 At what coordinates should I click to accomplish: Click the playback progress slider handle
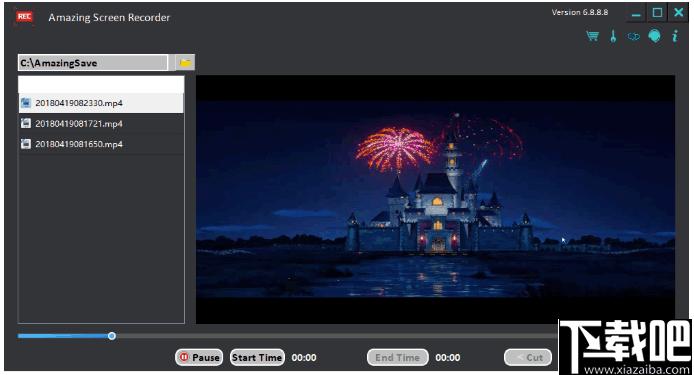coord(112,336)
